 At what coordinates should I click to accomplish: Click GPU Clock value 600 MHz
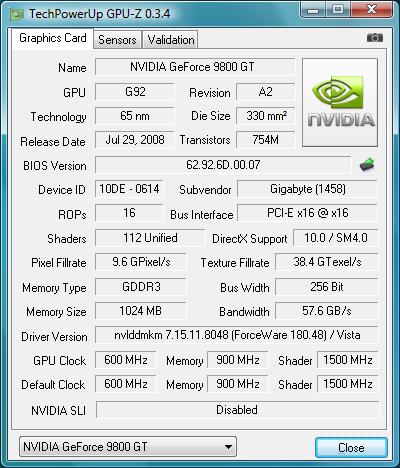click(126, 360)
